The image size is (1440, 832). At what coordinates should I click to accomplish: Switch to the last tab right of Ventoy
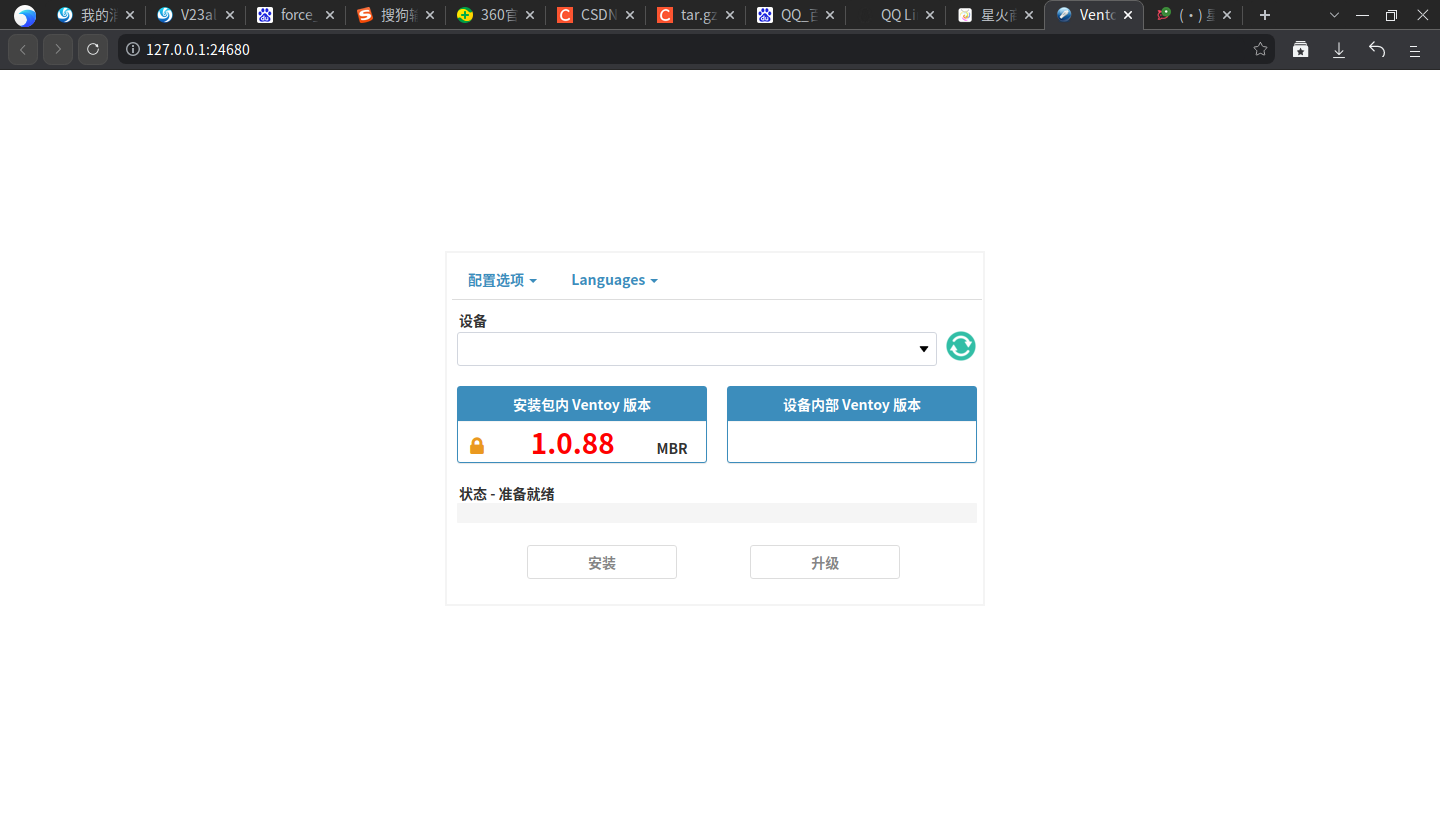[x=1194, y=15]
